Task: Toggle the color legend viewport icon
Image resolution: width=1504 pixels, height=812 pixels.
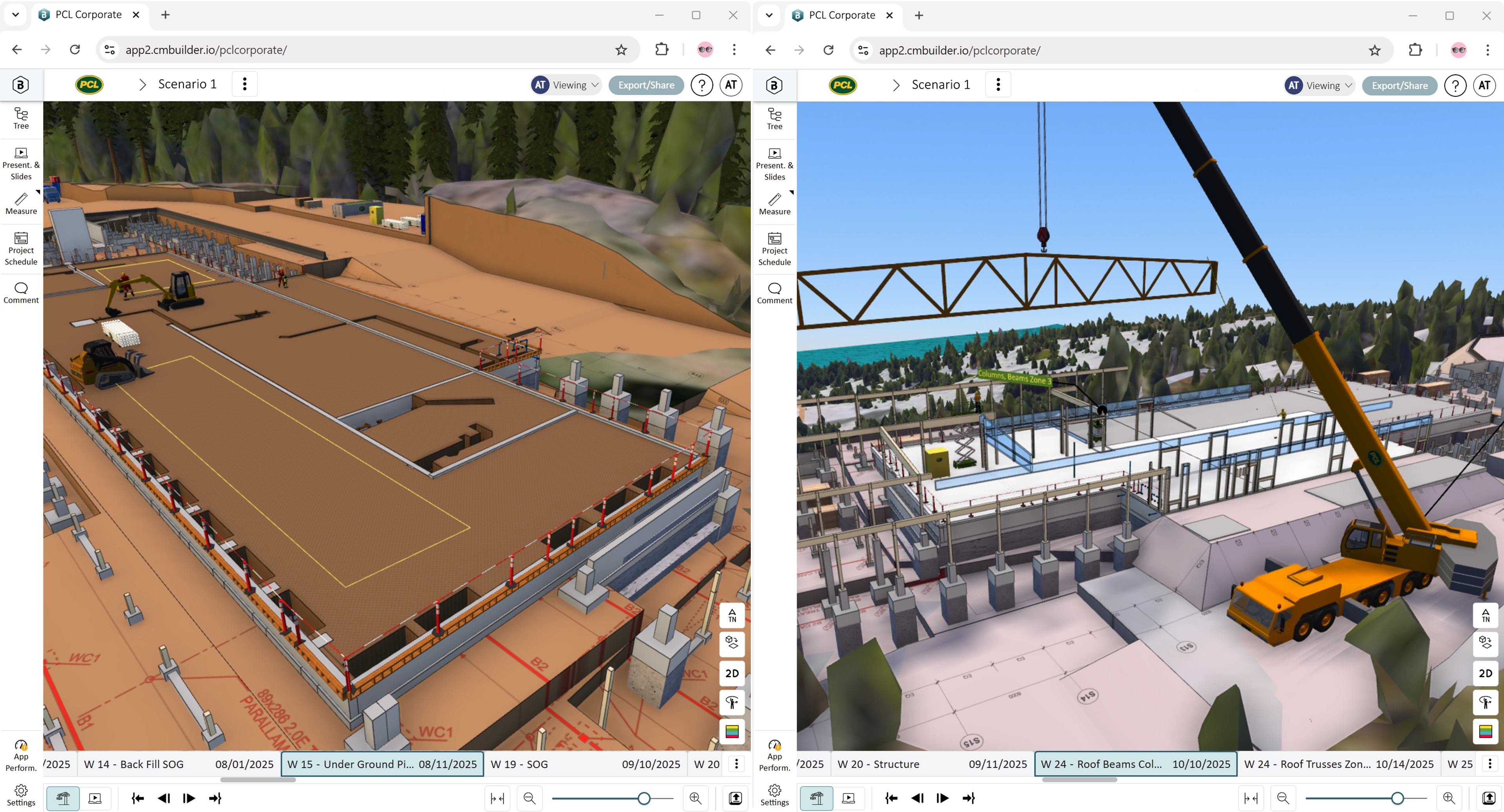Action: tap(732, 731)
